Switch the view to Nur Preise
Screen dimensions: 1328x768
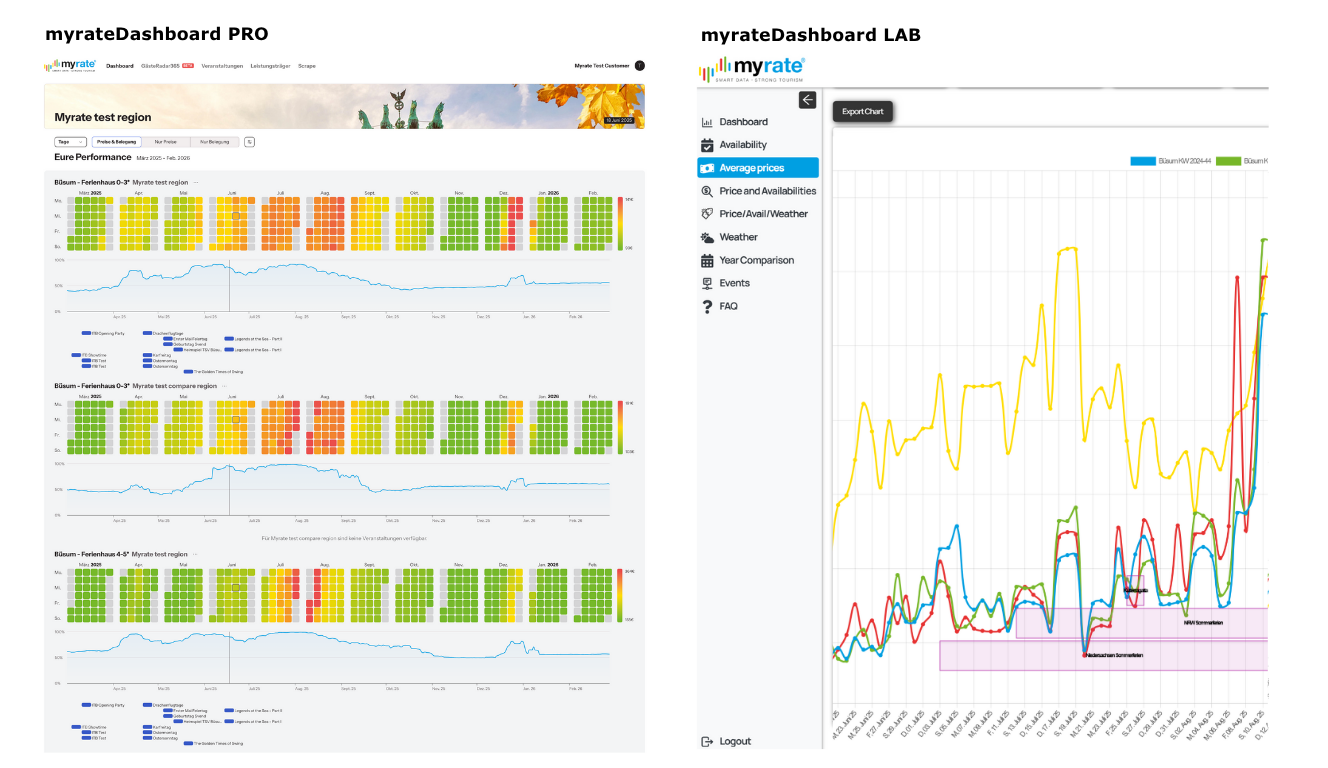(x=166, y=142)
